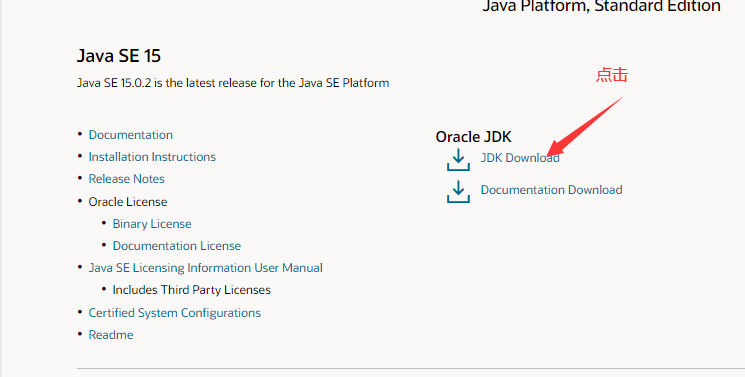Open the Documentation link in the list

click(131, 135)
